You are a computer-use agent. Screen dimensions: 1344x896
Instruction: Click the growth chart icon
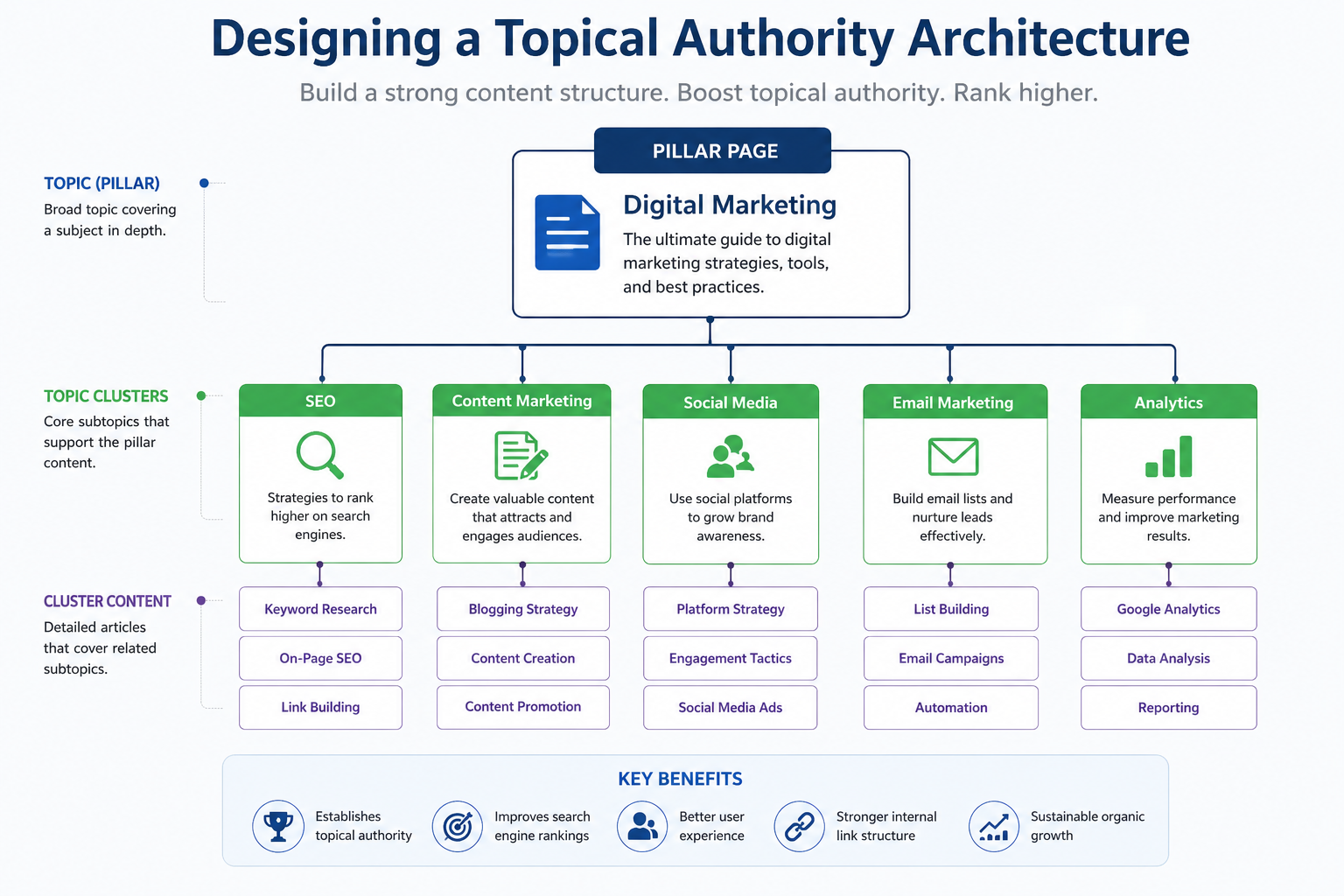994,826
